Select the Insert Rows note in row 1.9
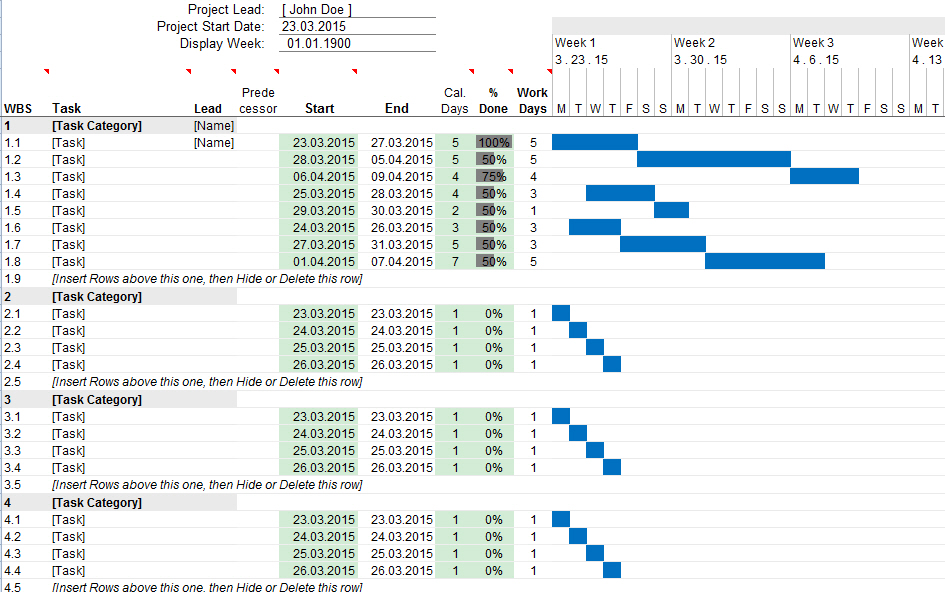 tap(207, 279)
